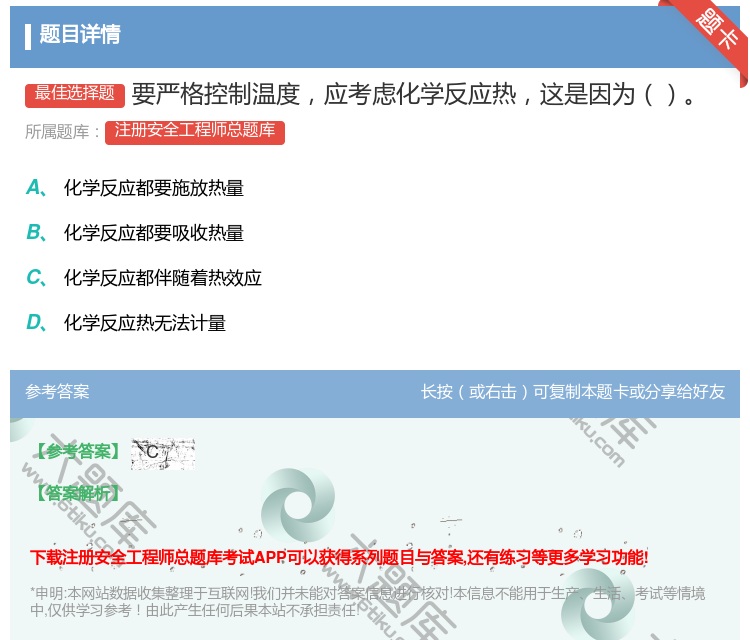Viewport: 750px width, 640px height.
Task: Click the letter B option marker
Action: coord(36,232)
